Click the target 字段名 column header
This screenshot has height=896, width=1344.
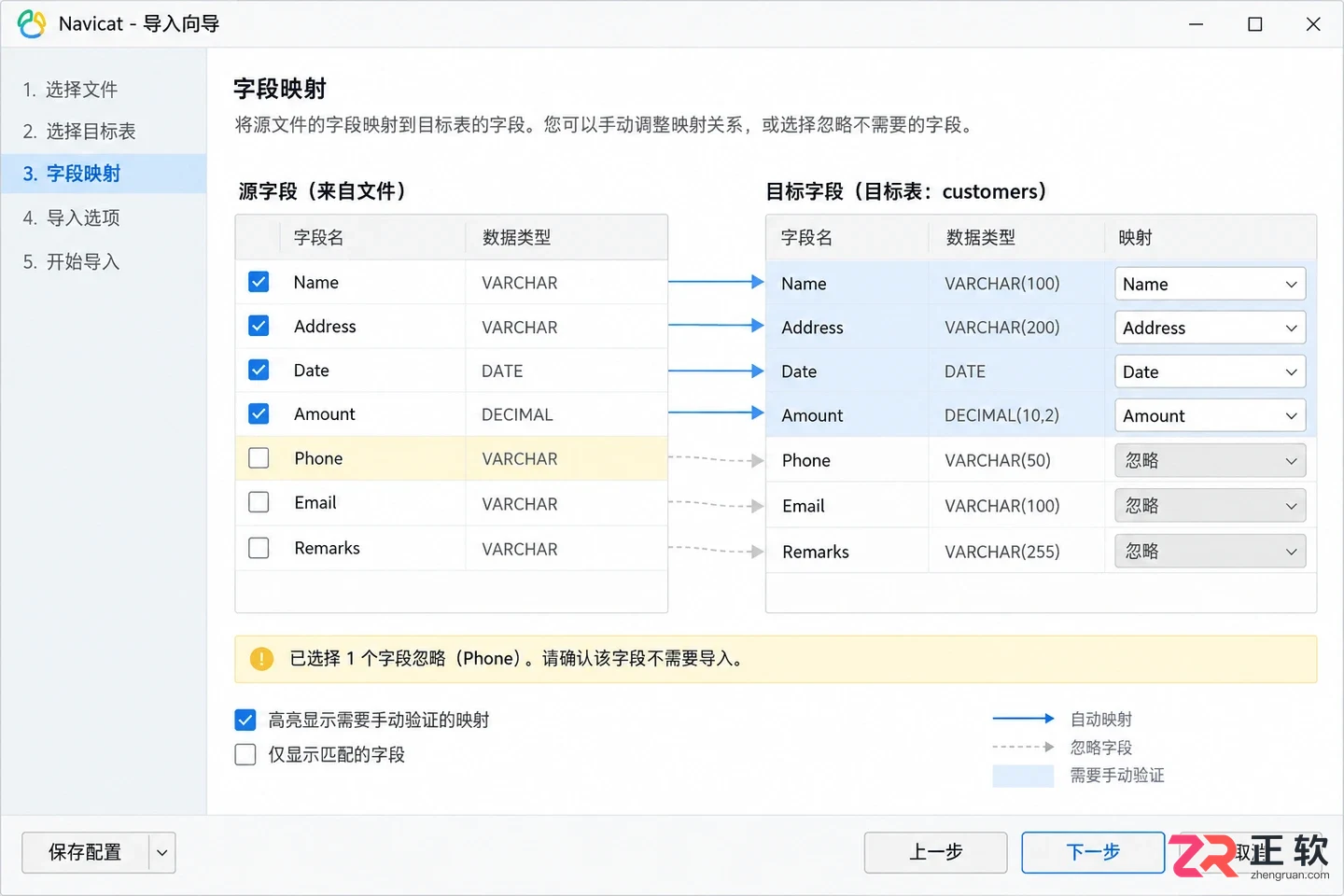coord(806,238)
